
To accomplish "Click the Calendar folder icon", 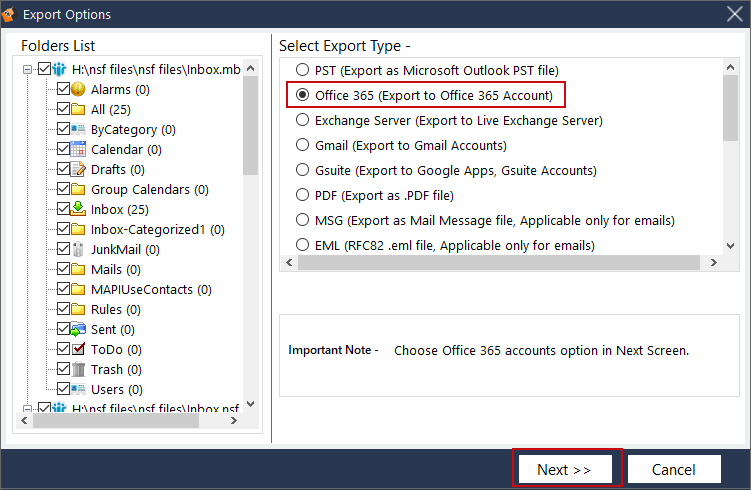I will pyautogui.click(x=79, y=149).
